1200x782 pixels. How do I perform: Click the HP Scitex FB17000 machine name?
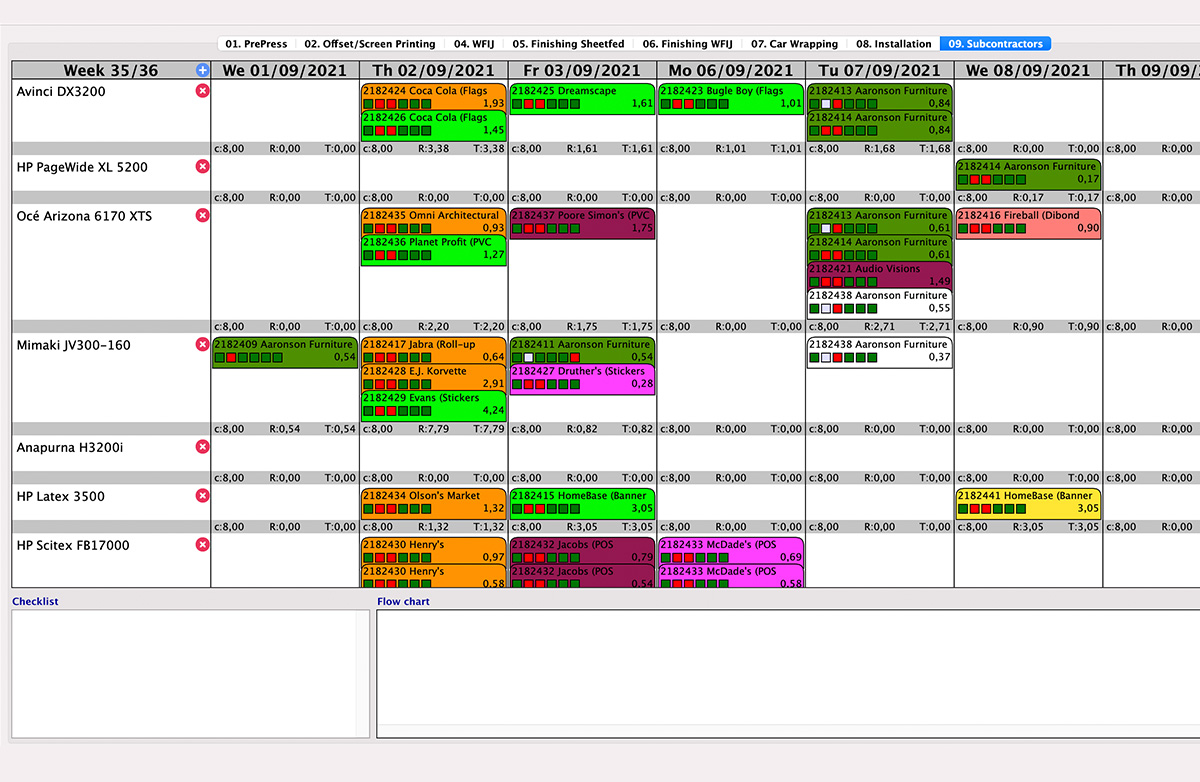click(x=73, y=545)
